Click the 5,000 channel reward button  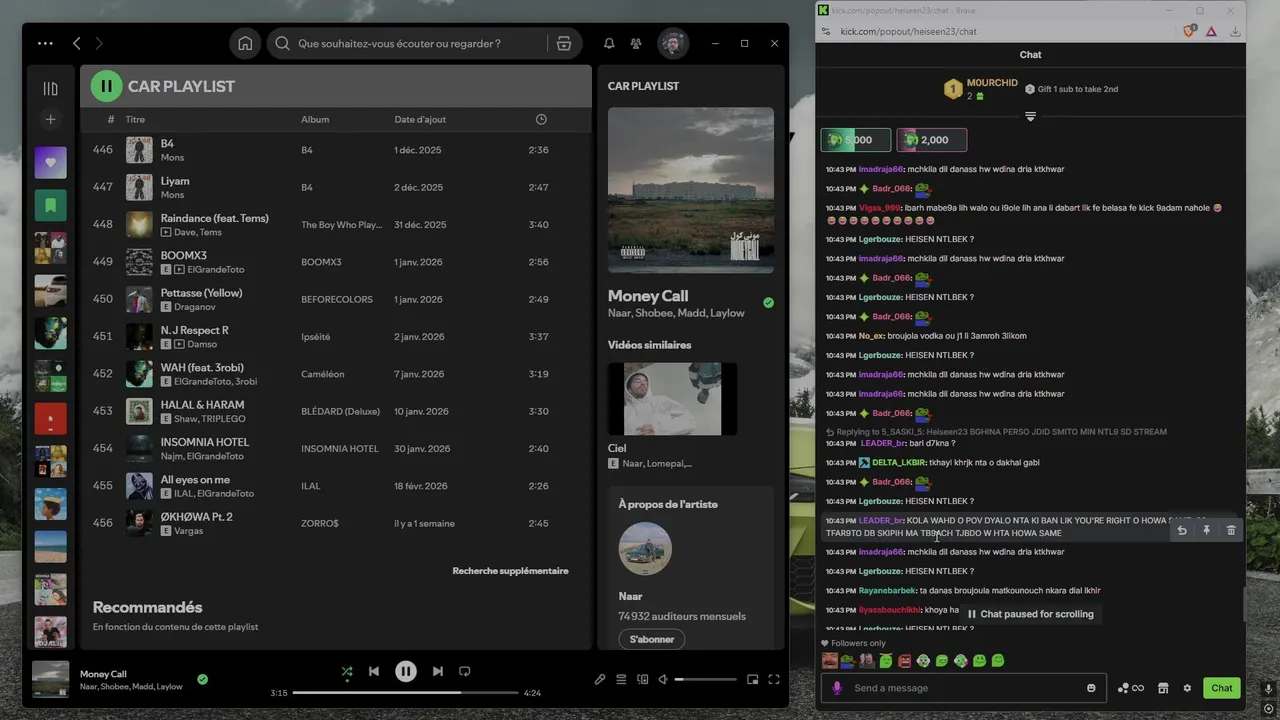856,140
